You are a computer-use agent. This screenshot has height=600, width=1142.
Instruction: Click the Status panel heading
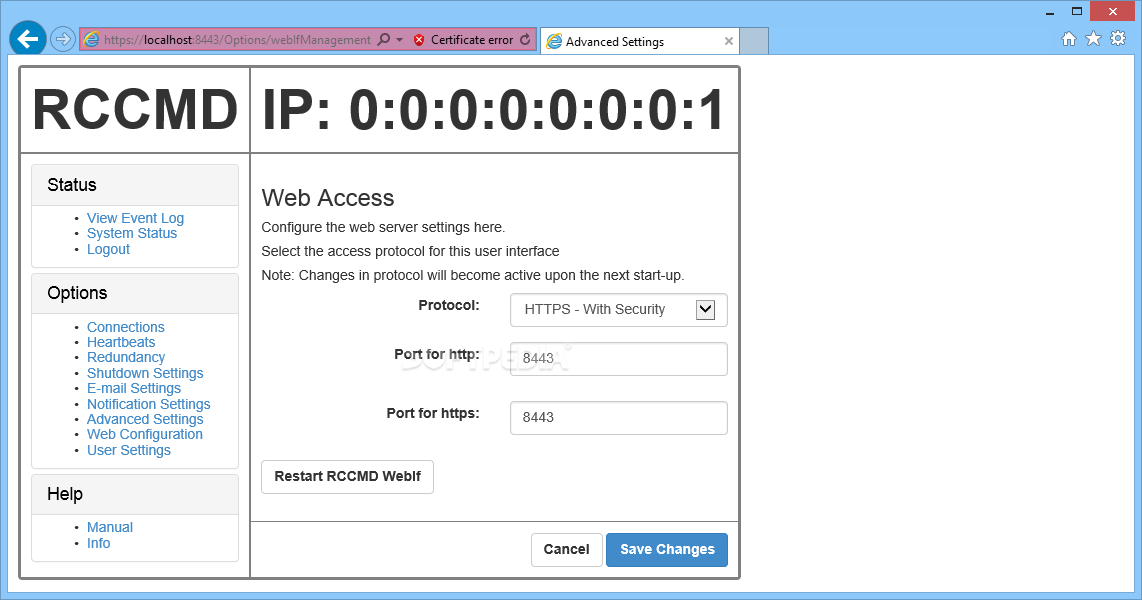pyautogui.click(x=135, y=185)
